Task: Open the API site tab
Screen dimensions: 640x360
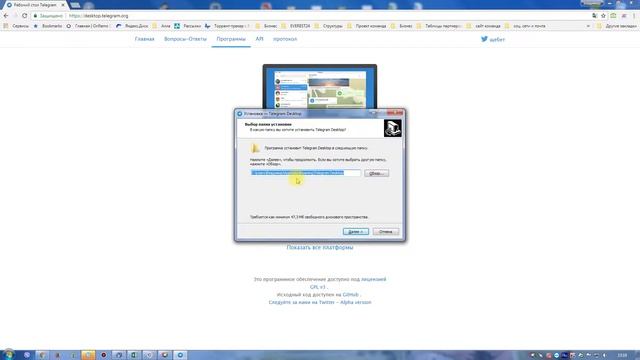Action: (x=260, y=39)
